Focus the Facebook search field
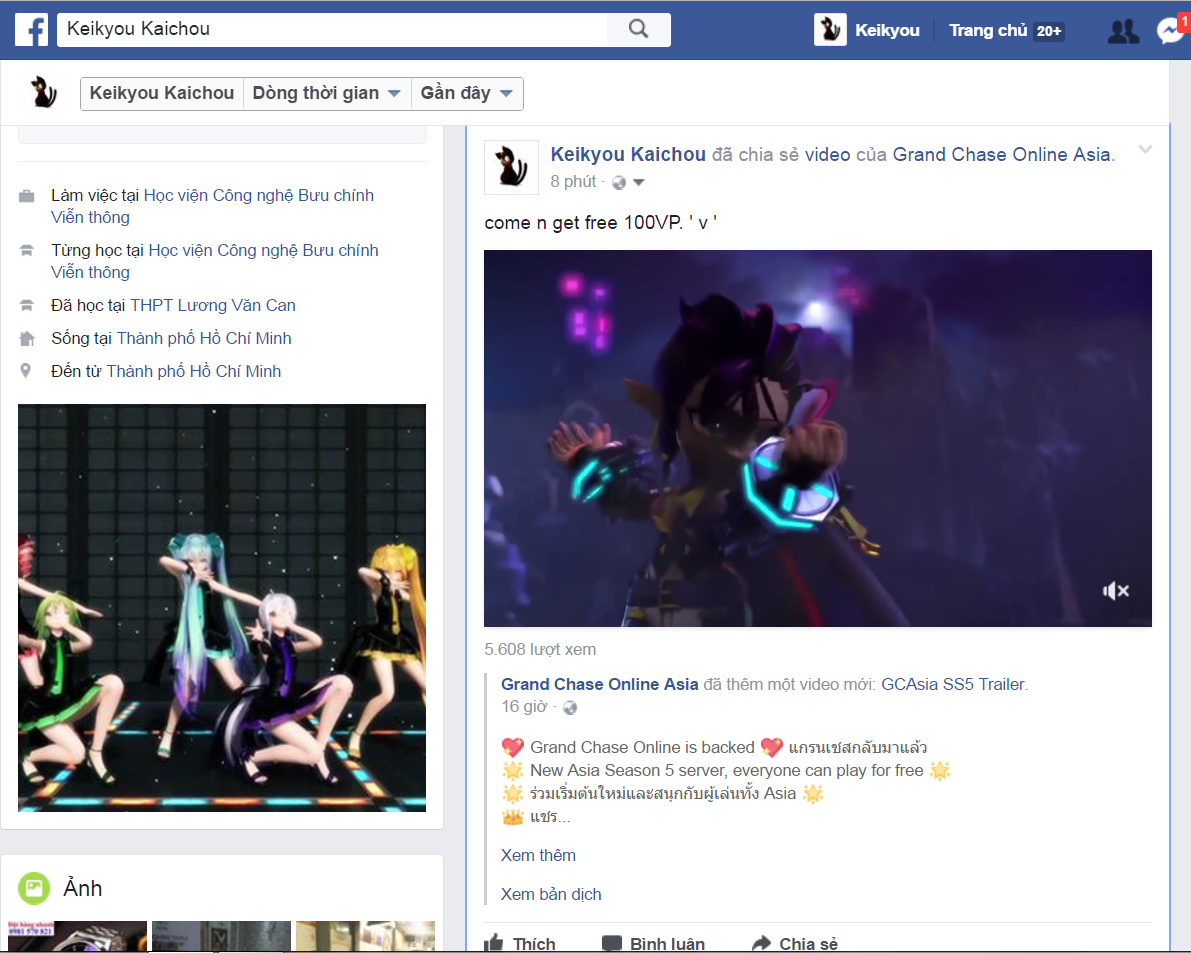The width and height of the screenshot is (1191, 953). point(332,29)
